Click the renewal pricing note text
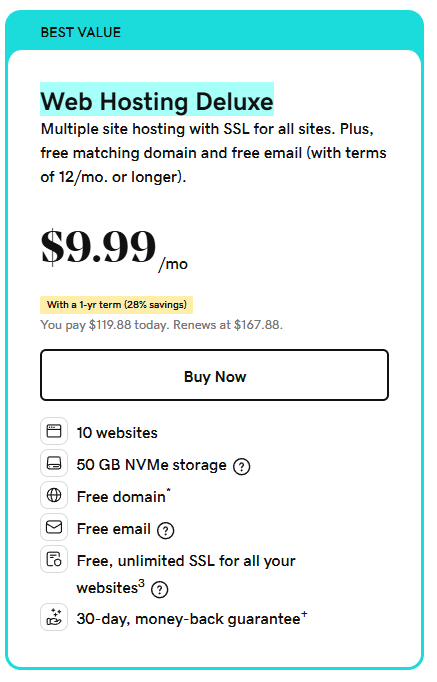The width and height of the screenshot is (437, 682). coord(161,324)
